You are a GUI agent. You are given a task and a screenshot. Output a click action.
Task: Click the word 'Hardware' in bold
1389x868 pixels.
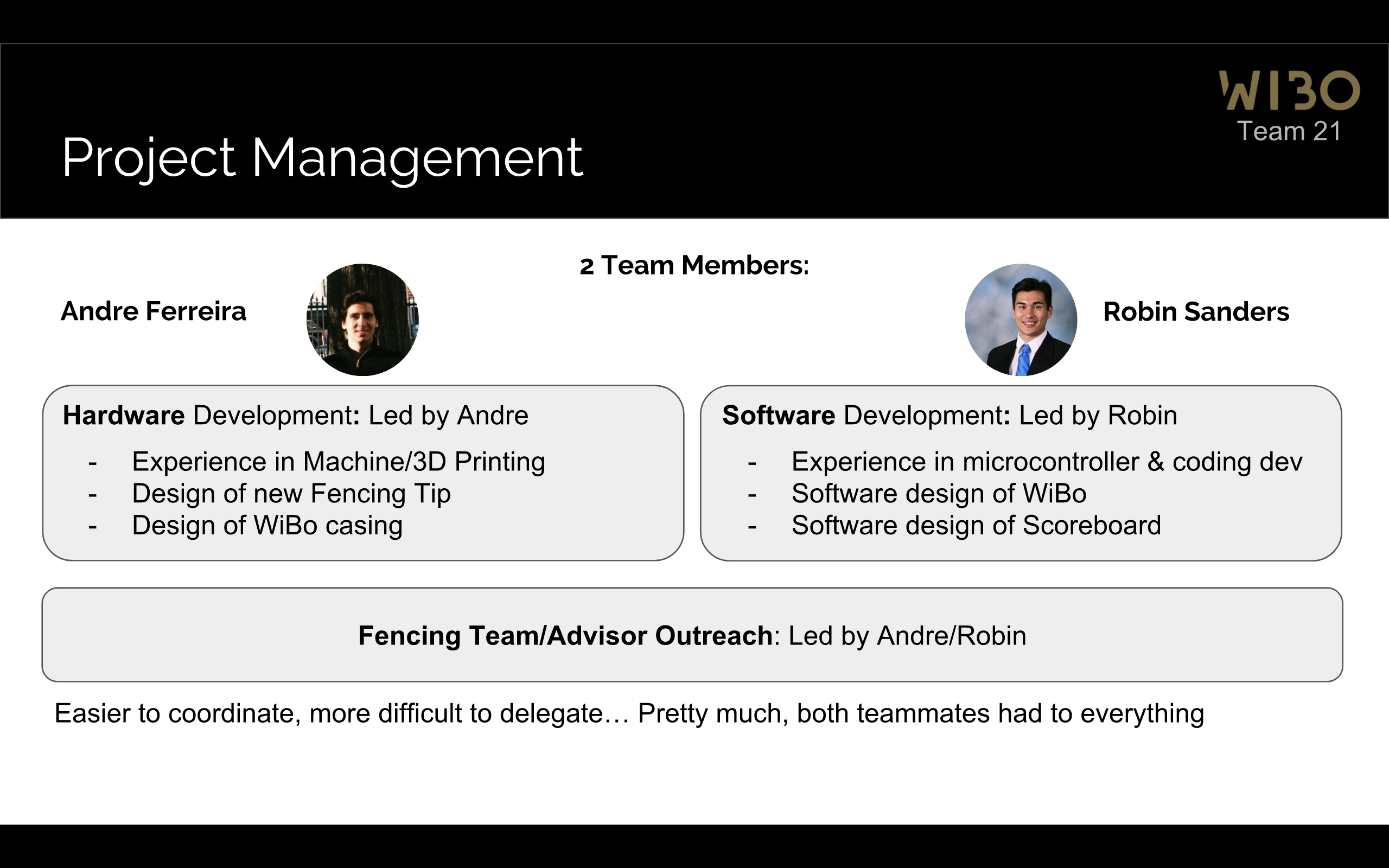tap(123, 415)
